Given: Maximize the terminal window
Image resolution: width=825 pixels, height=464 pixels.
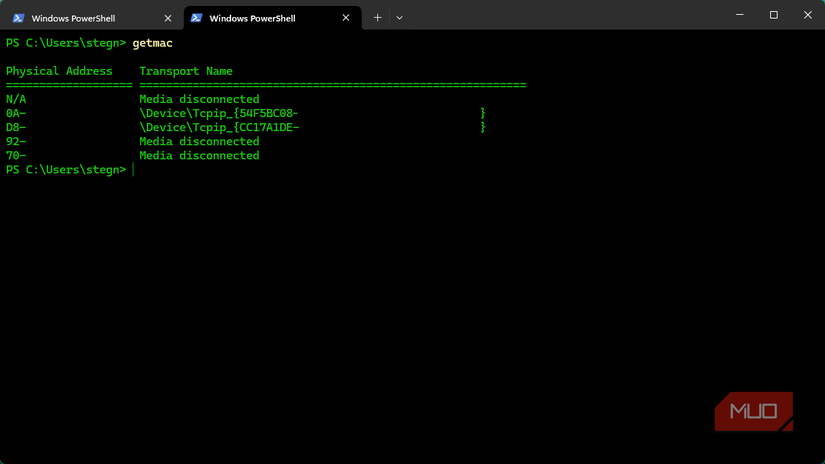Looking at the screenshot, I should click(x=773, y=15).
